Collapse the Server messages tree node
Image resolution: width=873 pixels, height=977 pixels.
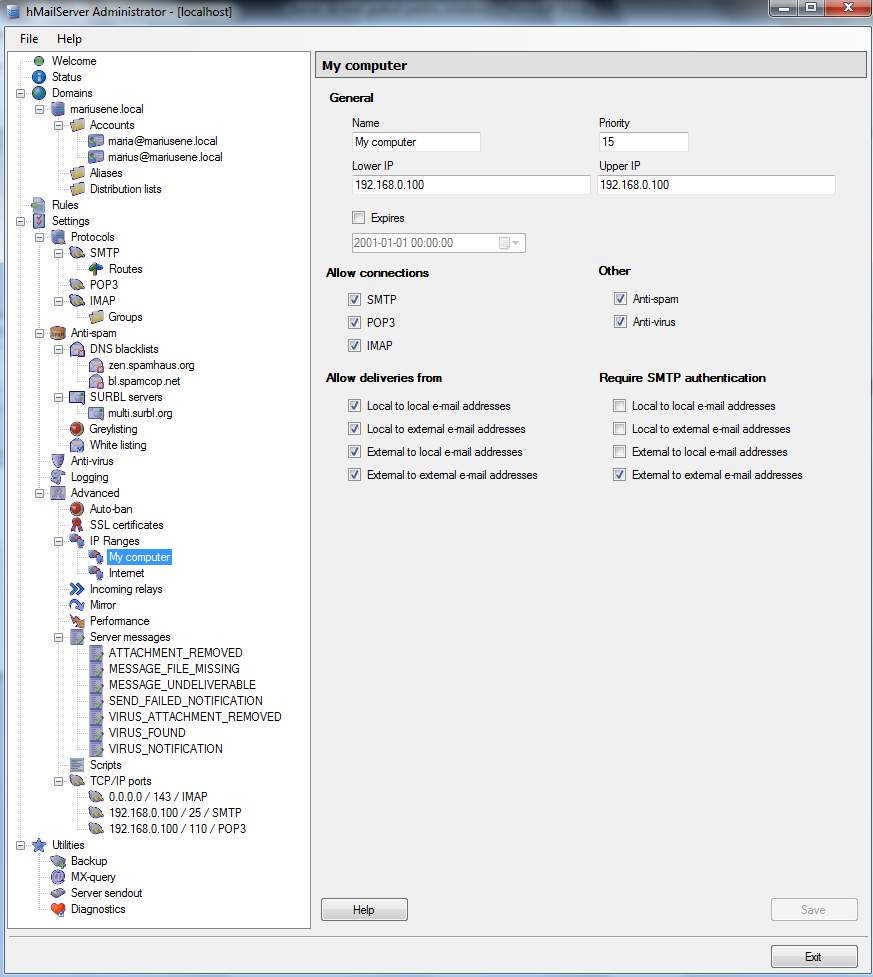point(59,637)
